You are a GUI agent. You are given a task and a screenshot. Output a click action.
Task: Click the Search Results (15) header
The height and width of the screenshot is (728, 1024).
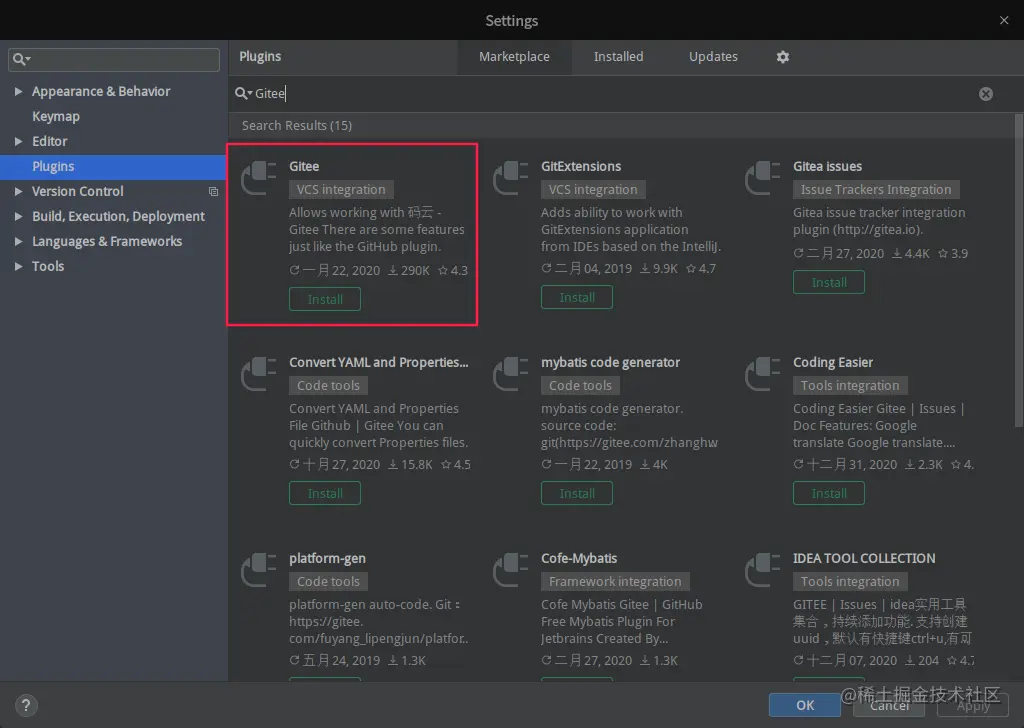point(296,125)
